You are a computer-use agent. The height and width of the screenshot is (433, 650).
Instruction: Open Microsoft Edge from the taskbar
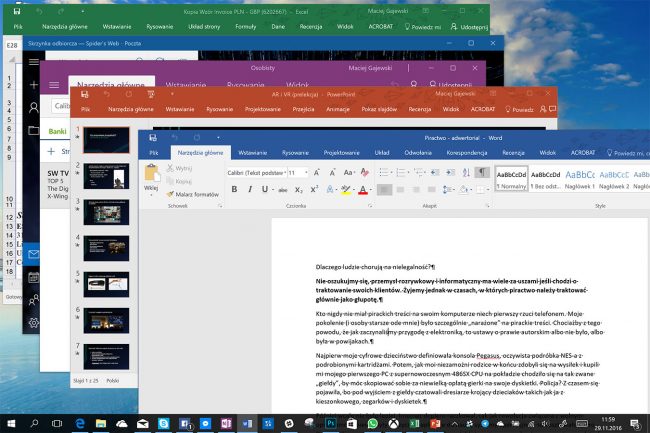click(x=80, y=423)
